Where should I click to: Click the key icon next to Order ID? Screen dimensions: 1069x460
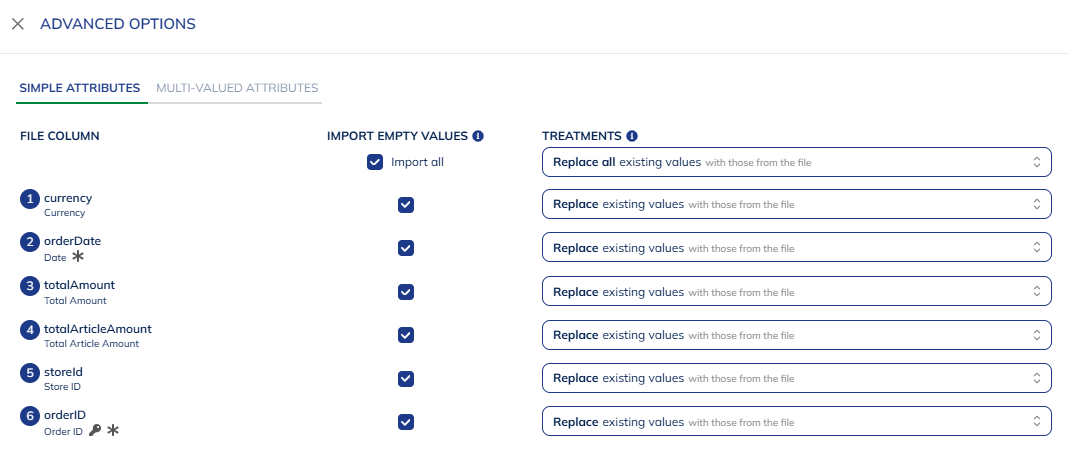pos(93,432)
